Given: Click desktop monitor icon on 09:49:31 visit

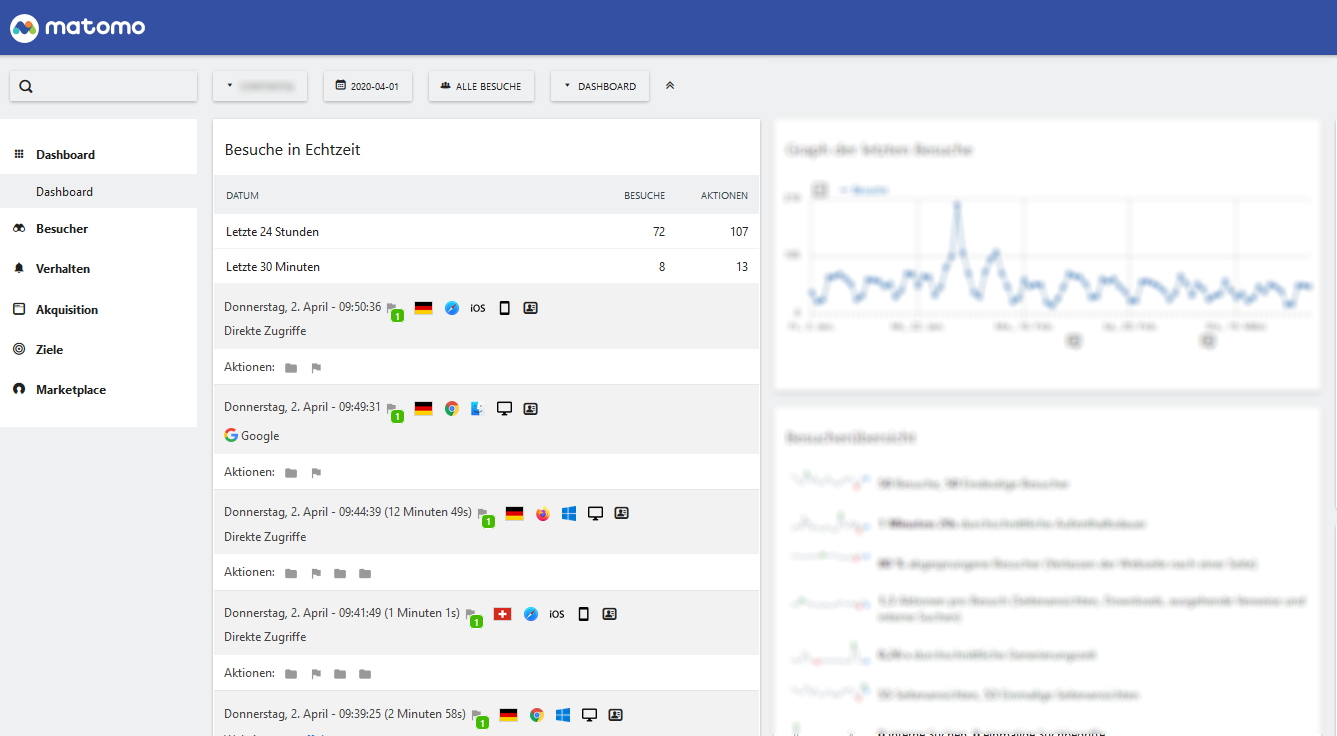Looking at the screenshot, I should point(504,409).
